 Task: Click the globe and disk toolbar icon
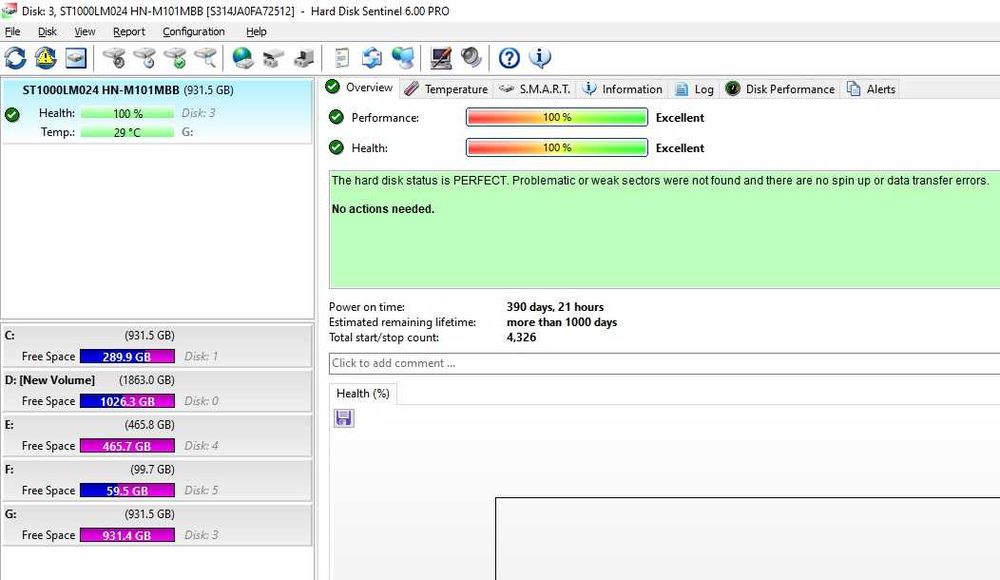242,58
